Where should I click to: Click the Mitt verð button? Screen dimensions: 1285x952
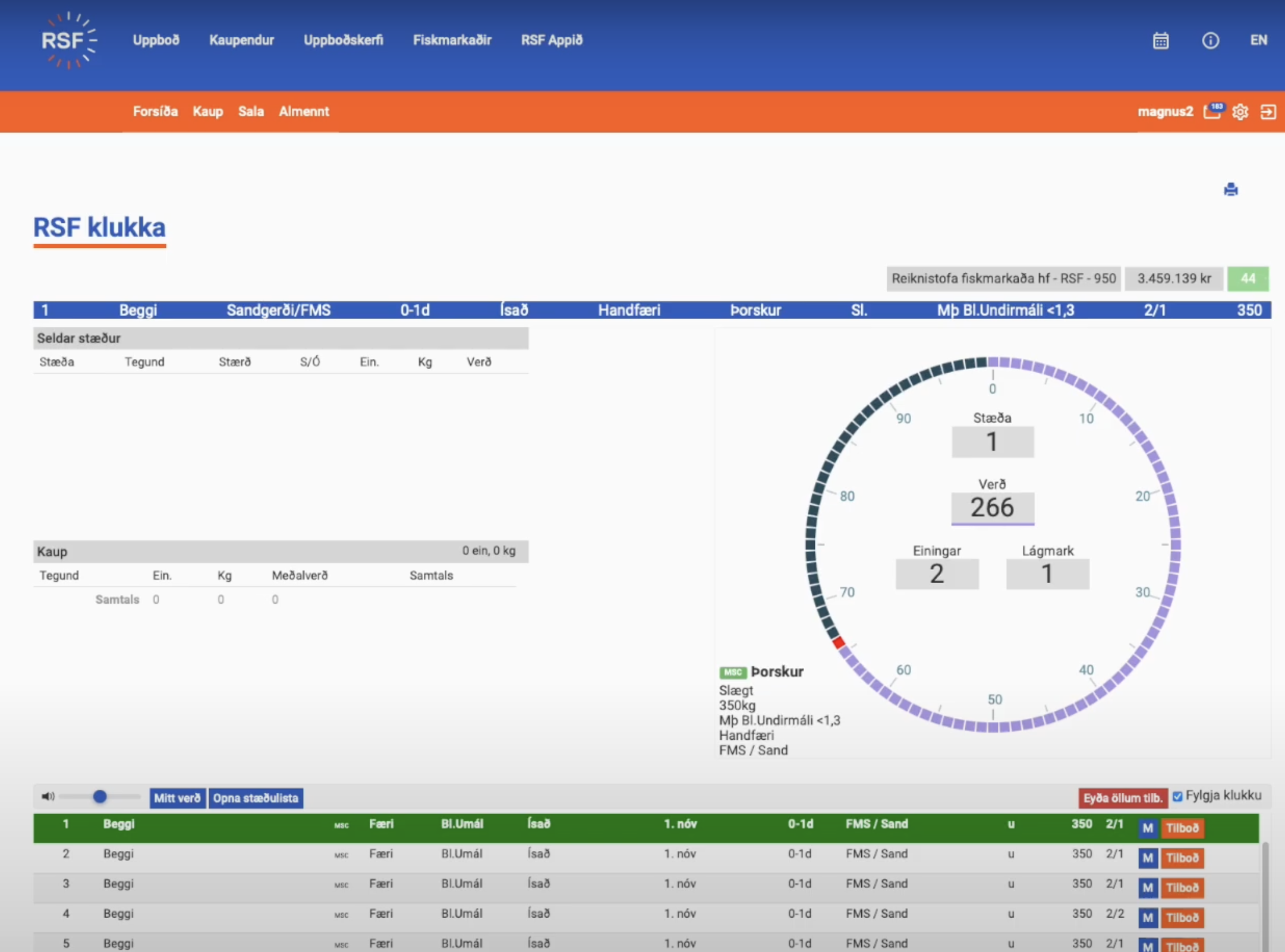[x=177, y=797]
